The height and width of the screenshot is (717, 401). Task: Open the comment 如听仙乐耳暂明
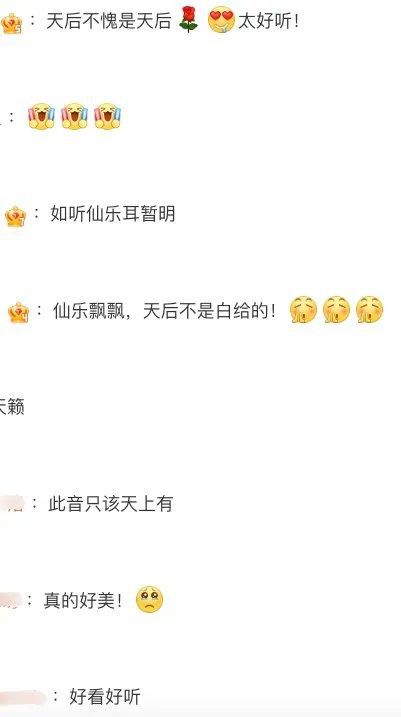click(x=112, y=214)
